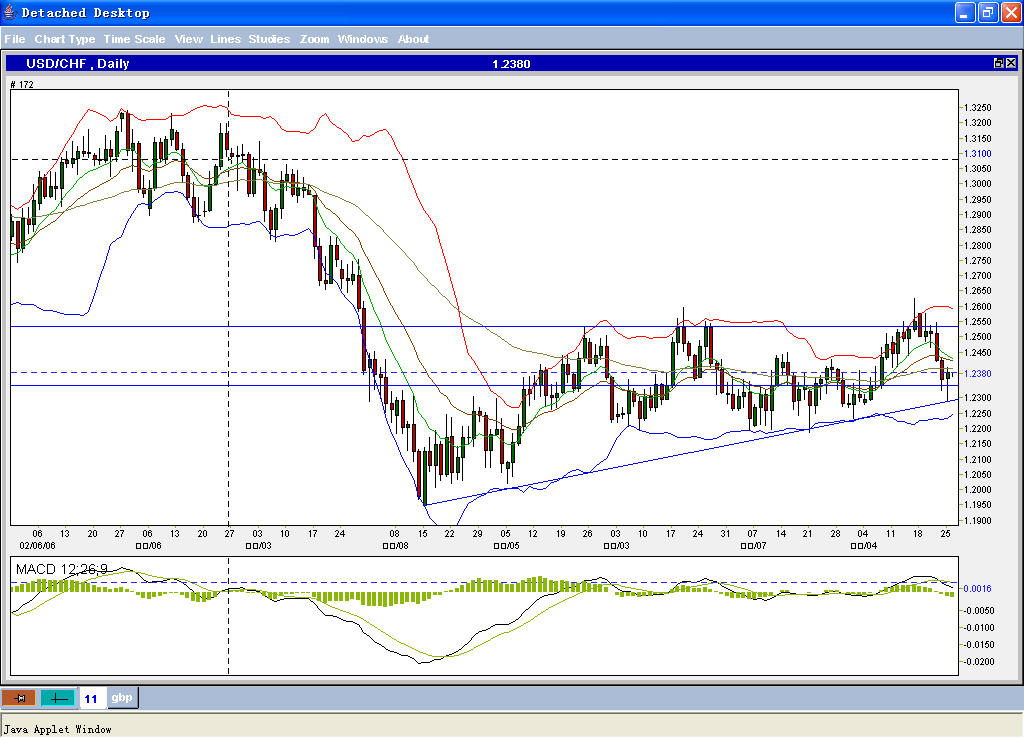Screen dimensions: 1024x738
Task: Click the -0.0200 MACD axis label
Action: click(979, 662)
